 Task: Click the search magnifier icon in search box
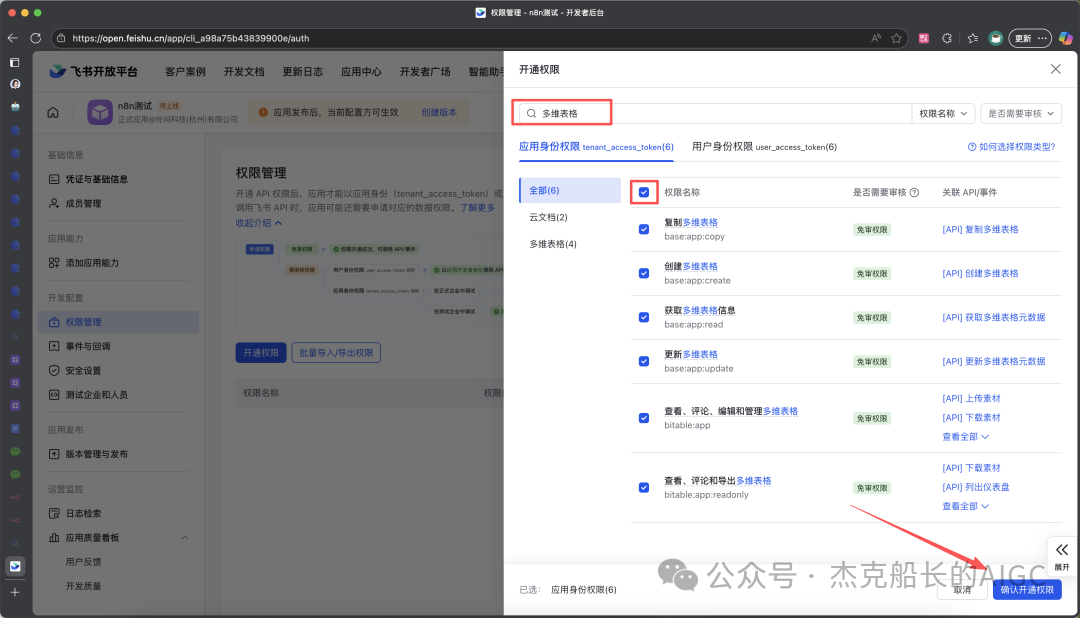click(531, 113)
